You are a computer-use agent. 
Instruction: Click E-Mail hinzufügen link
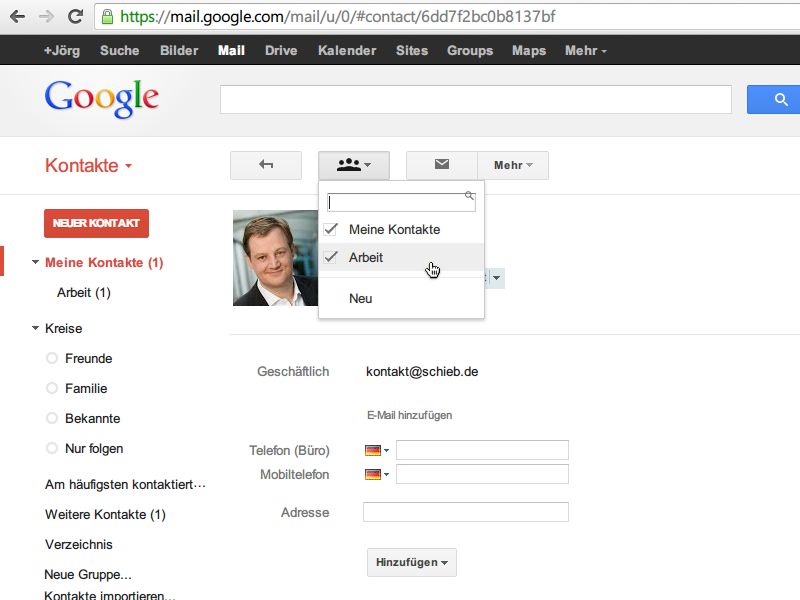(x=410, y=415)
